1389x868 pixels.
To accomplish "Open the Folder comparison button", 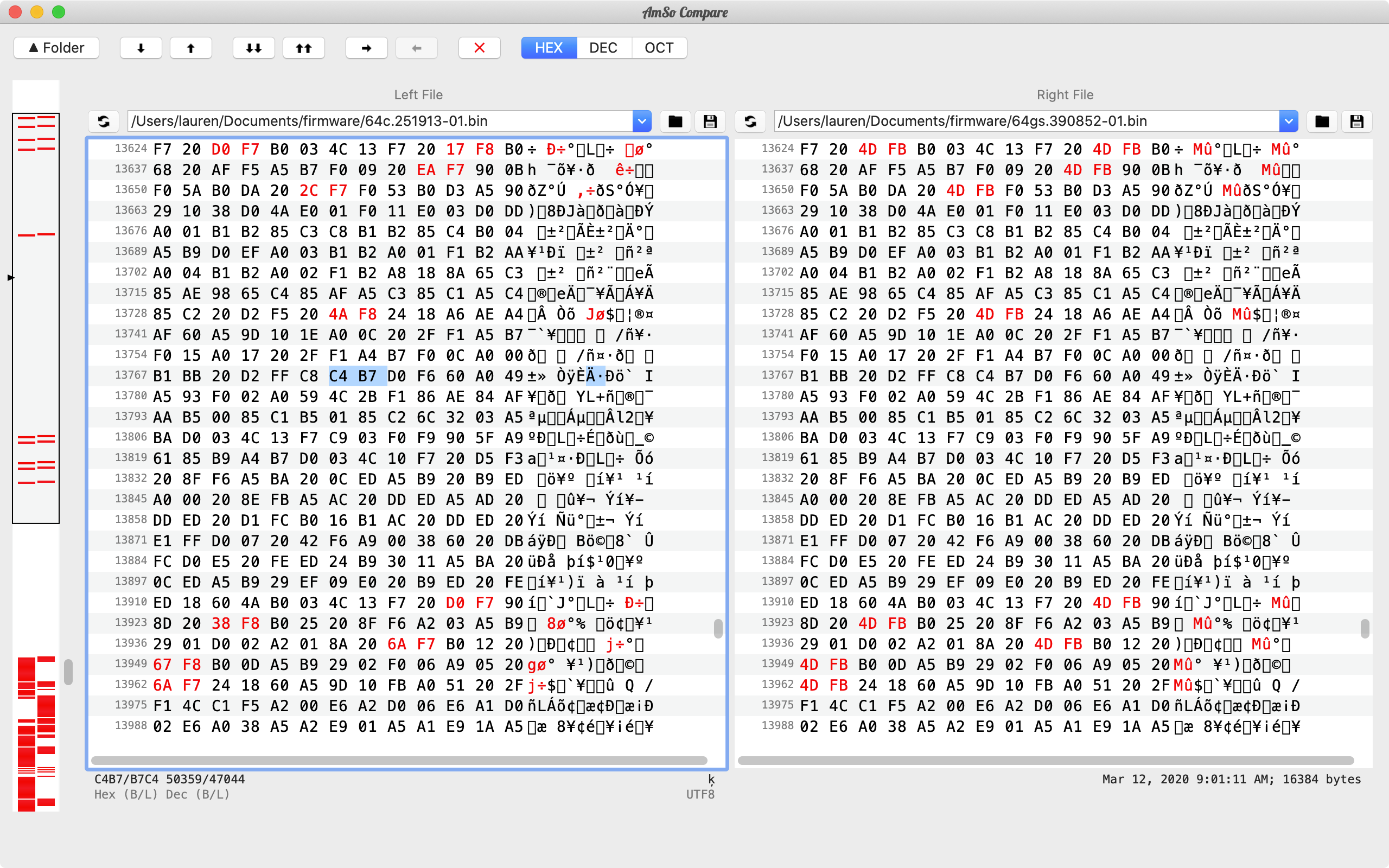I will tap(56, 48).
